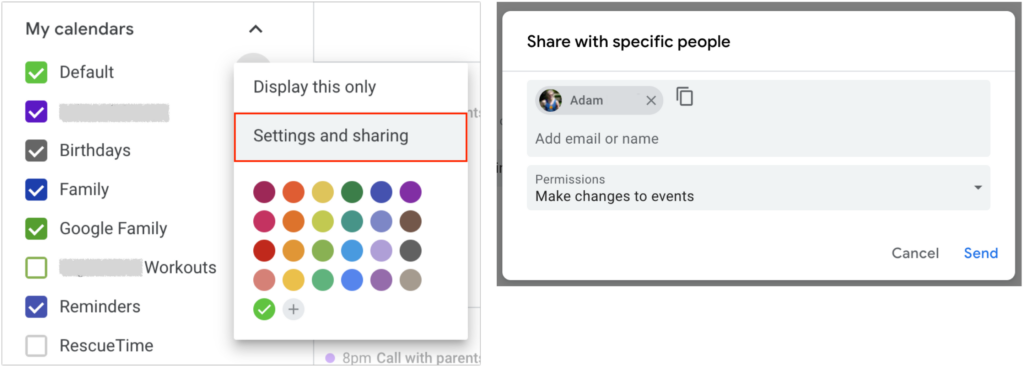Viewport: 1024px width, 367px height.
Task: Click the Add email or name field
Action: (758, 138)
